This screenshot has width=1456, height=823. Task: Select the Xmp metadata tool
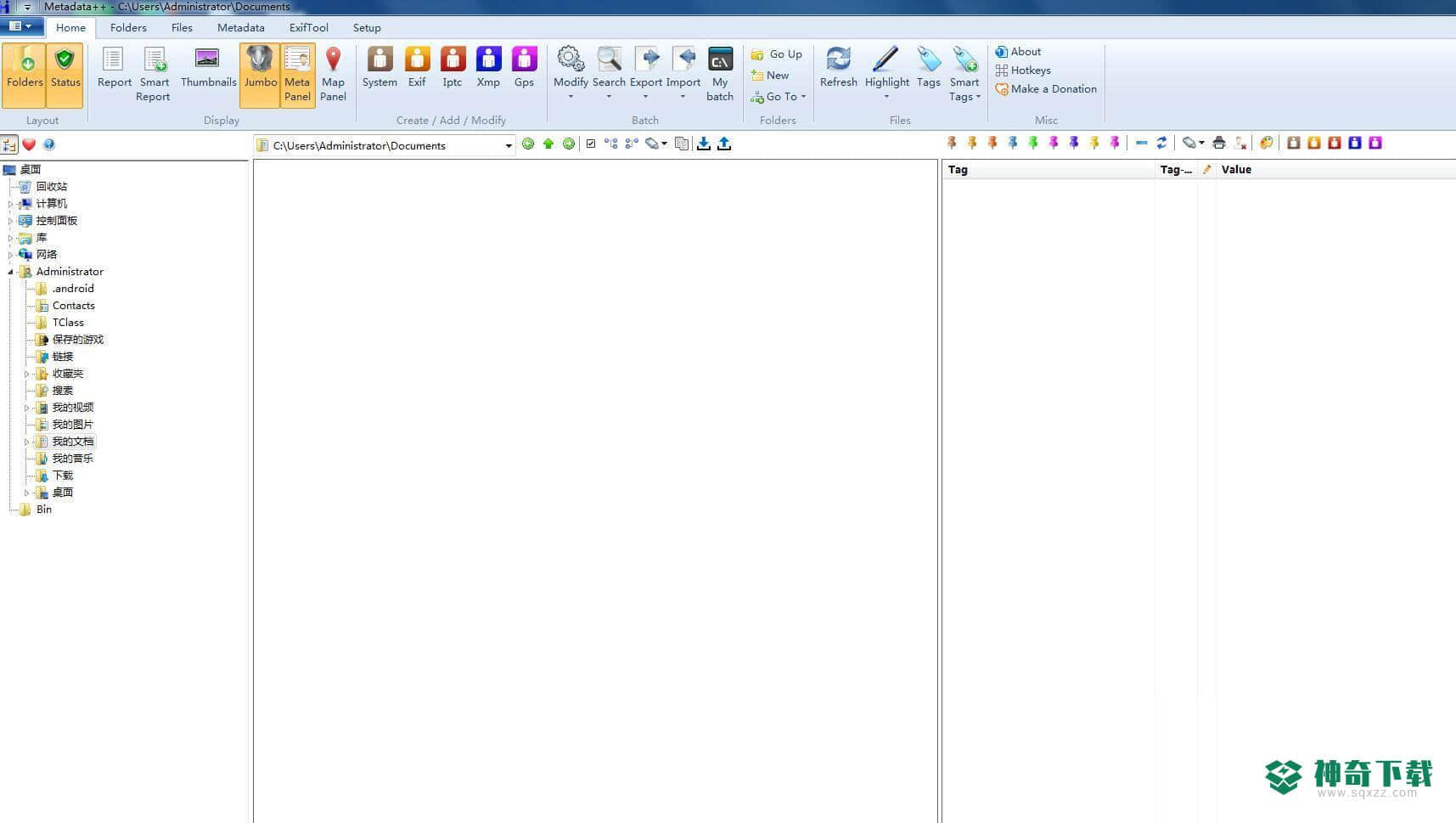pyautogui.click(x=488, y=68)
